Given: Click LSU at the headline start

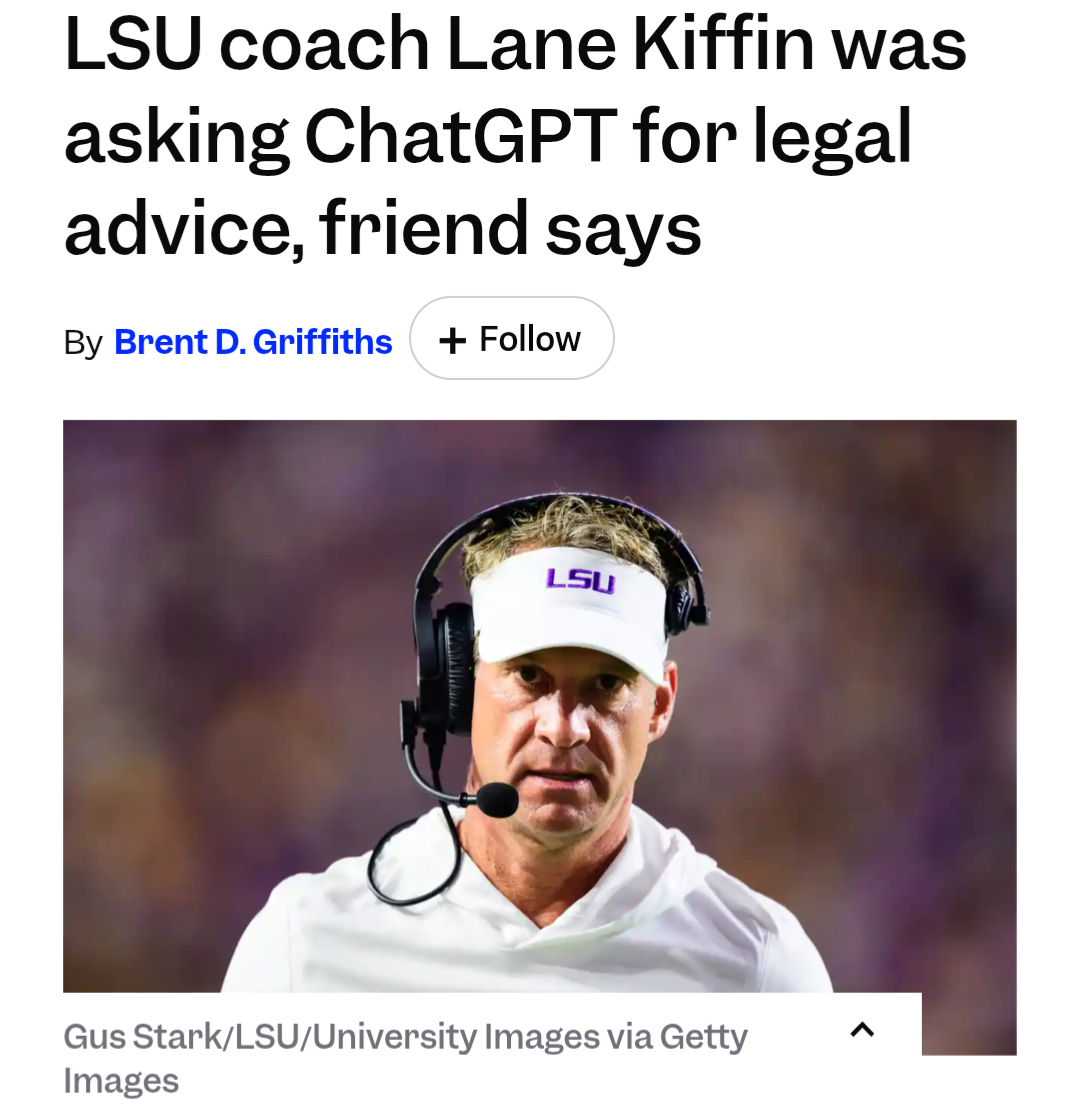Looking at the screenshot, I should pyautogui.click(x=133, y=44).
